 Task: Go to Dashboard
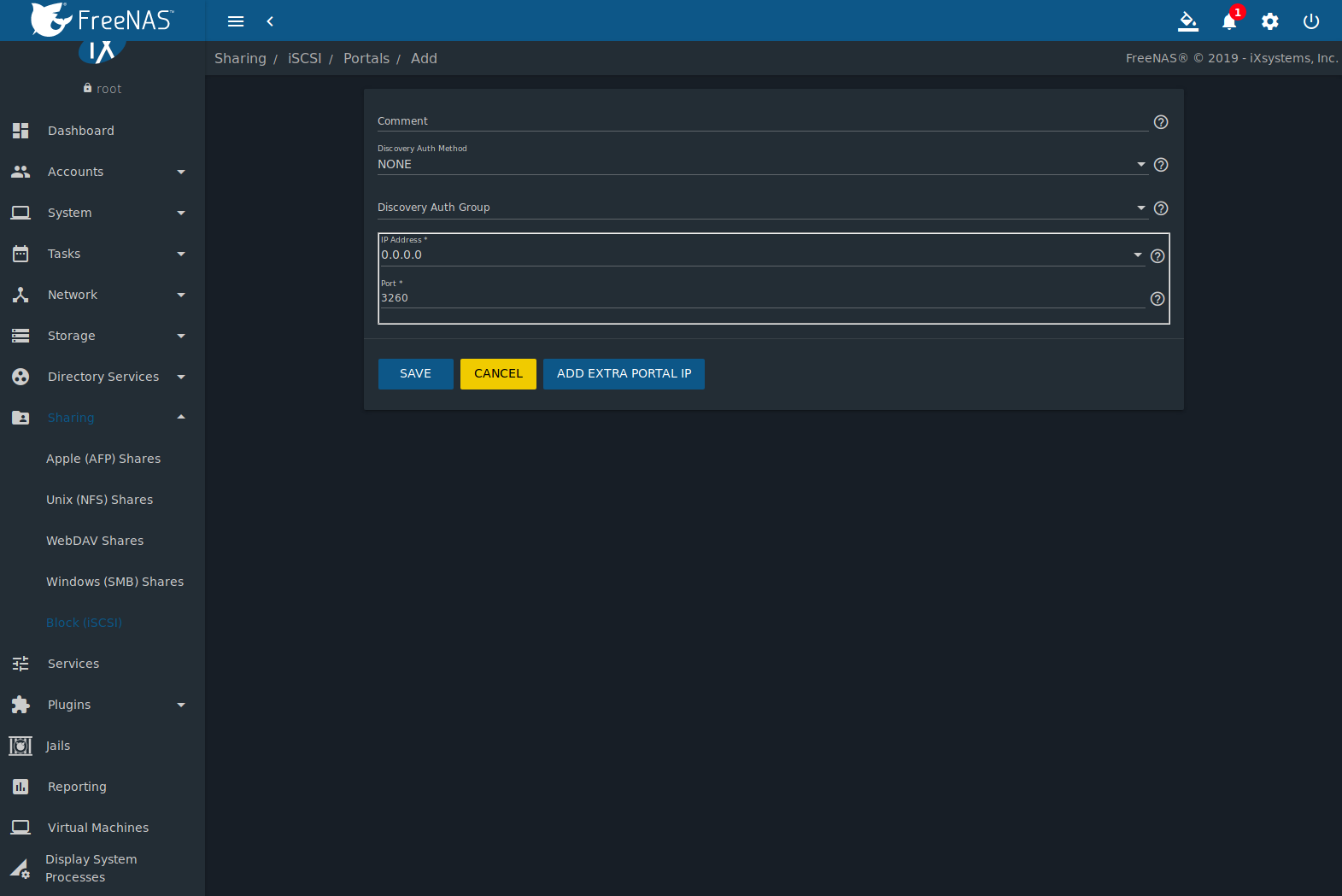click(x=81, y=131)
